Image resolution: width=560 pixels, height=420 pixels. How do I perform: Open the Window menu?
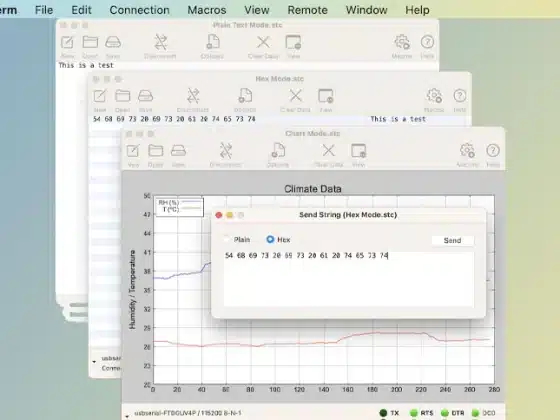coord(366,10)
